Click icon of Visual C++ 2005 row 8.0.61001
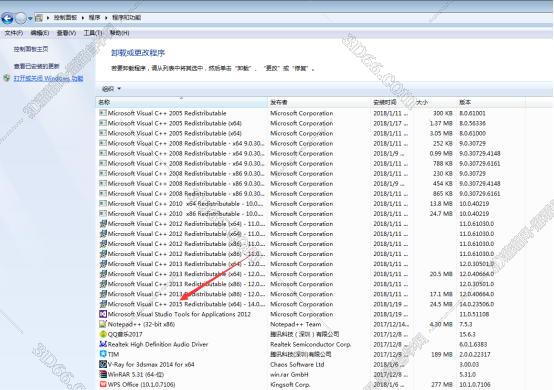Image resolution: width=554 pixels, height=390 pixels. (x=103, y=113)
